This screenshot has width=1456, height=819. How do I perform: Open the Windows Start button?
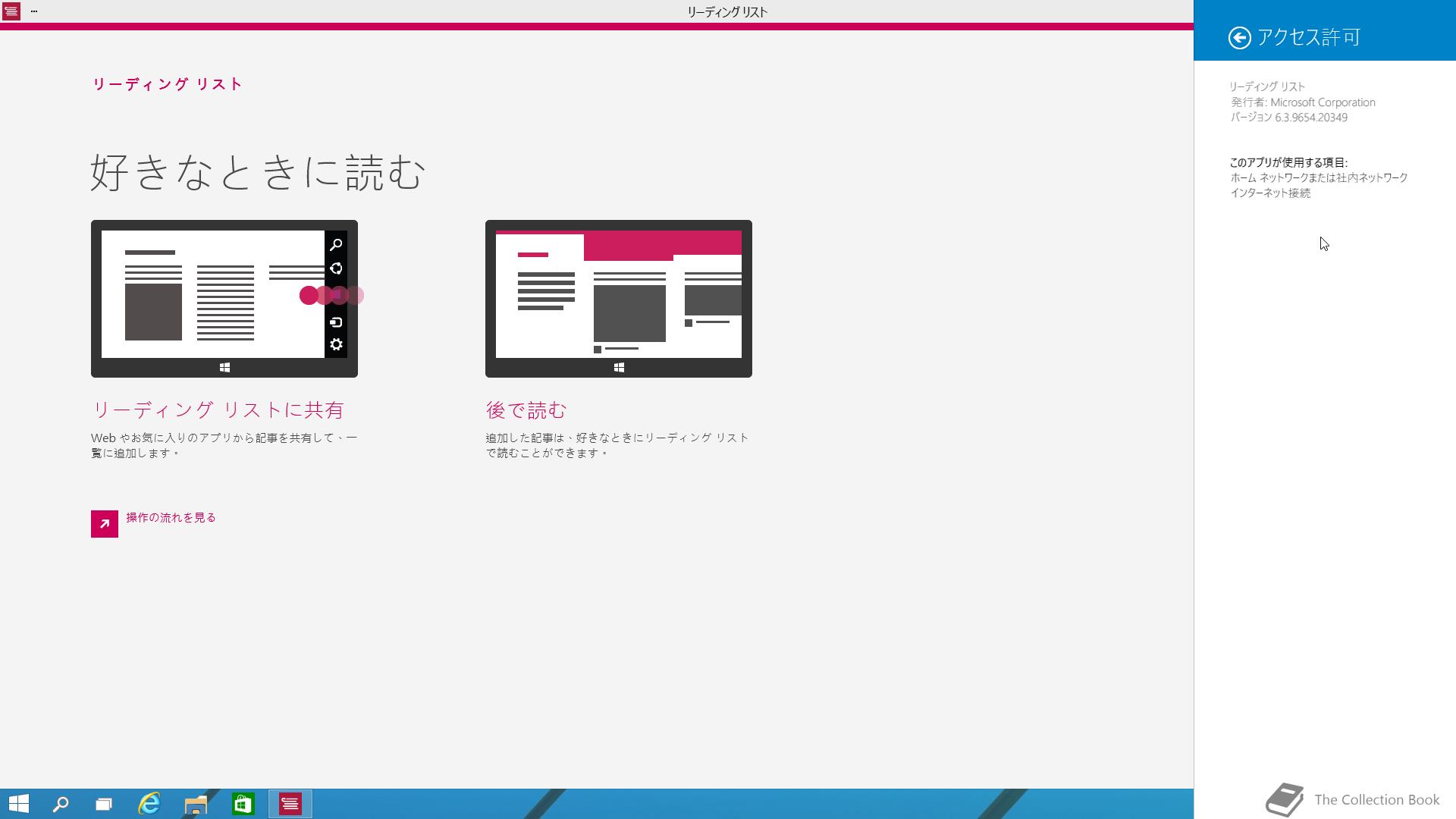(x=18, y=804)
